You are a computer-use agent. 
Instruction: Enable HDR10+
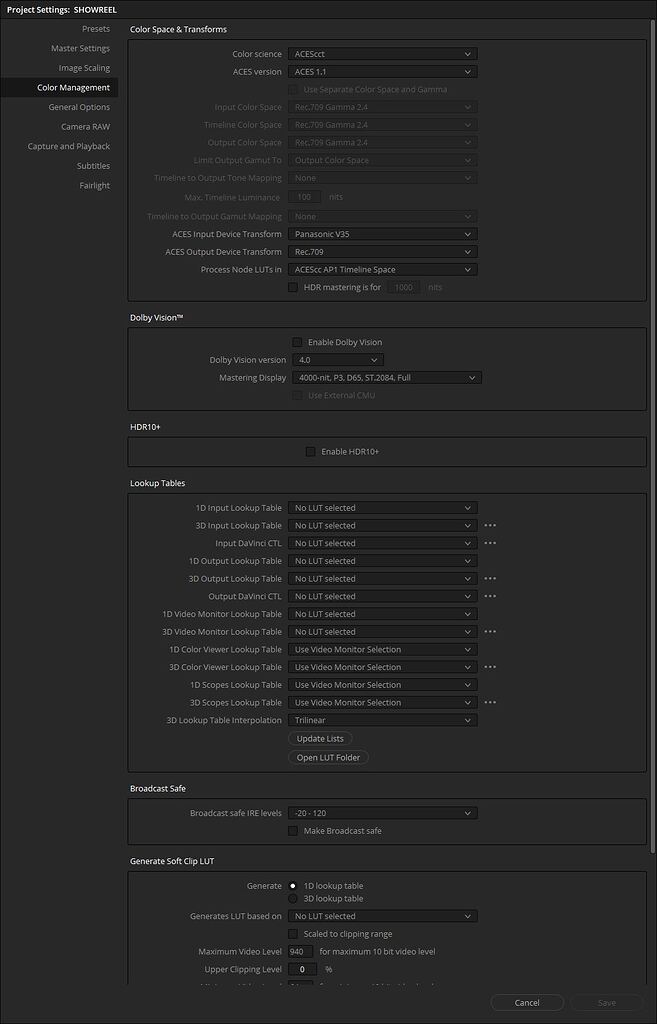tap(311, 451)
